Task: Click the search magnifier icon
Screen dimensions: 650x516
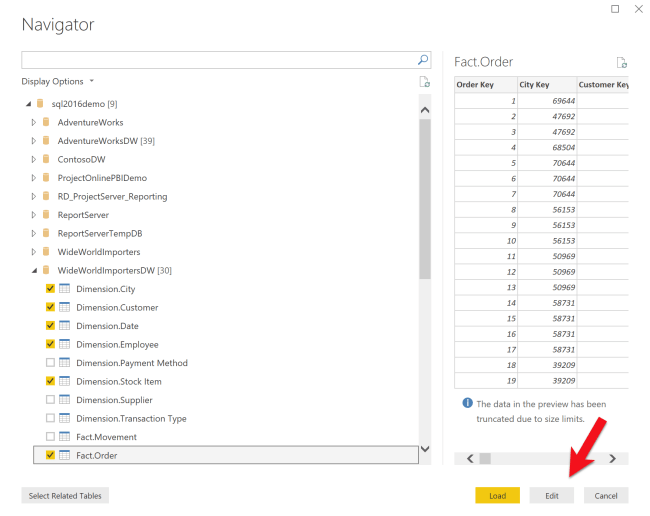Action: tap(423, 60)
